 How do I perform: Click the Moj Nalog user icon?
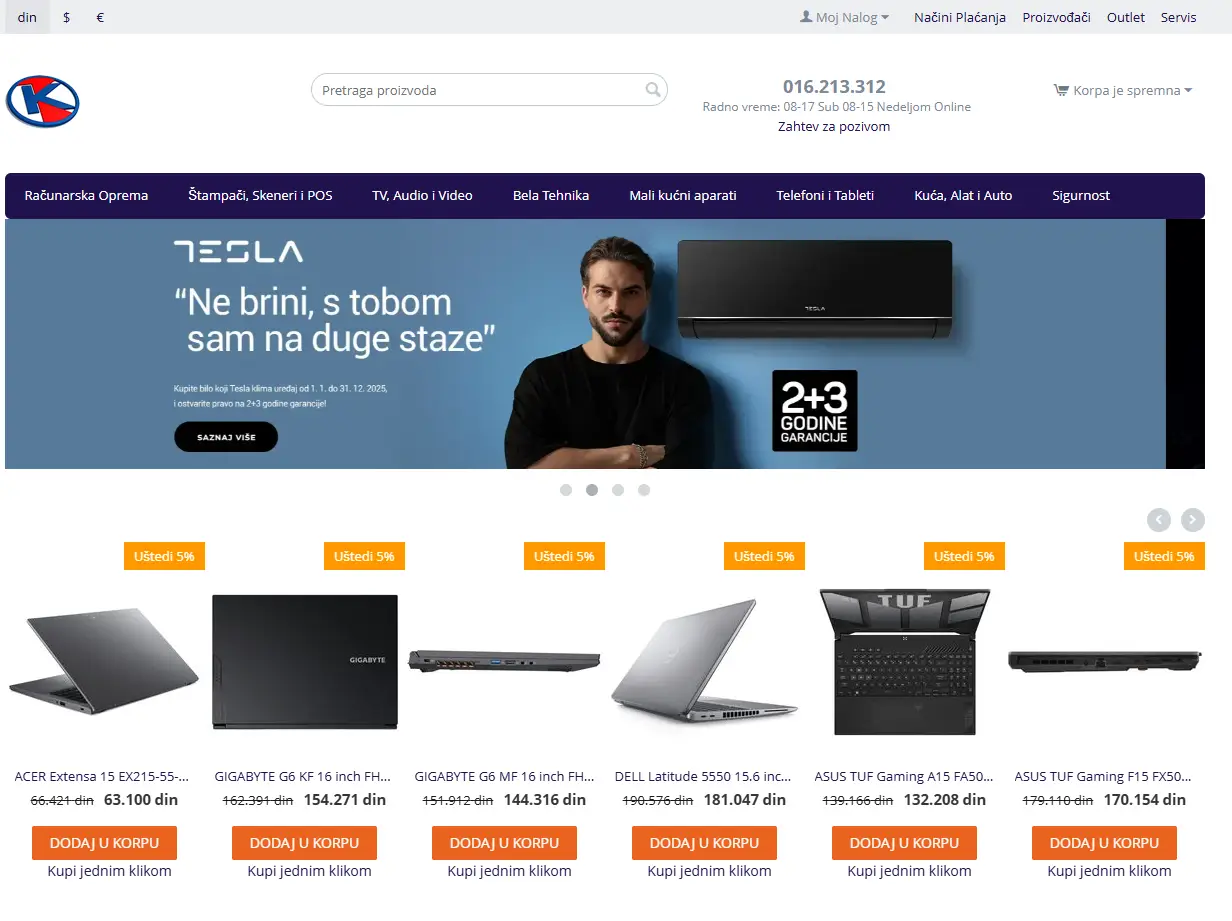(806, 17)
